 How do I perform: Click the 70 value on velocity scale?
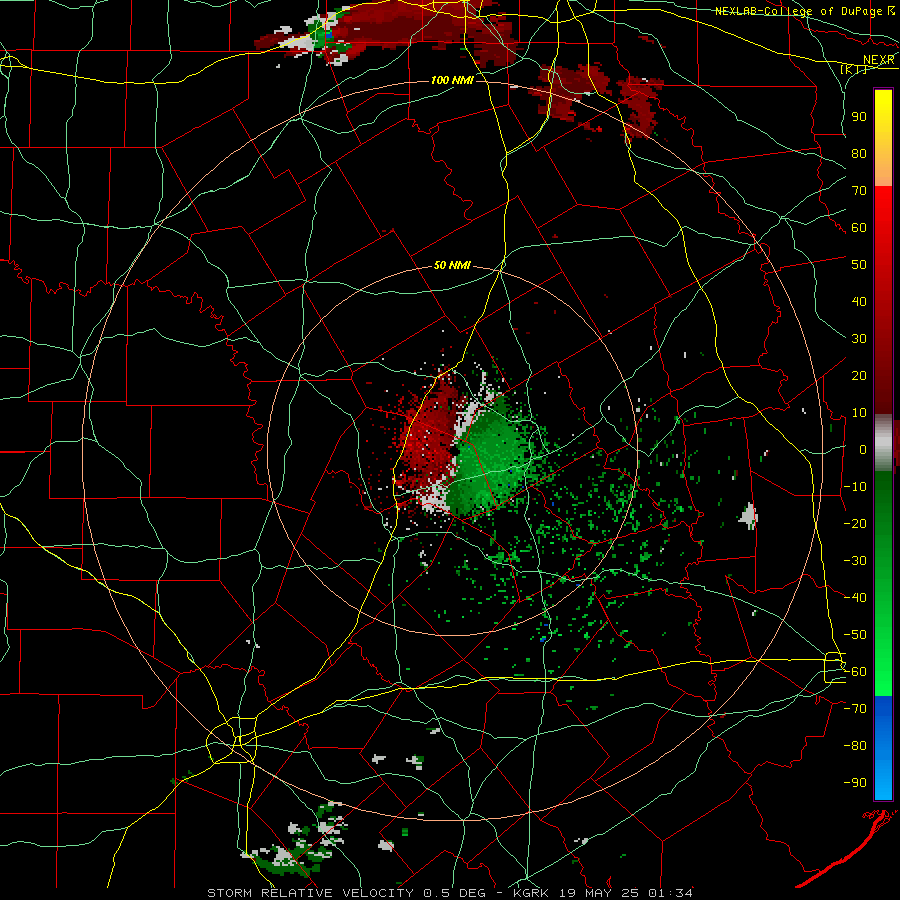(x=859, y=191)
